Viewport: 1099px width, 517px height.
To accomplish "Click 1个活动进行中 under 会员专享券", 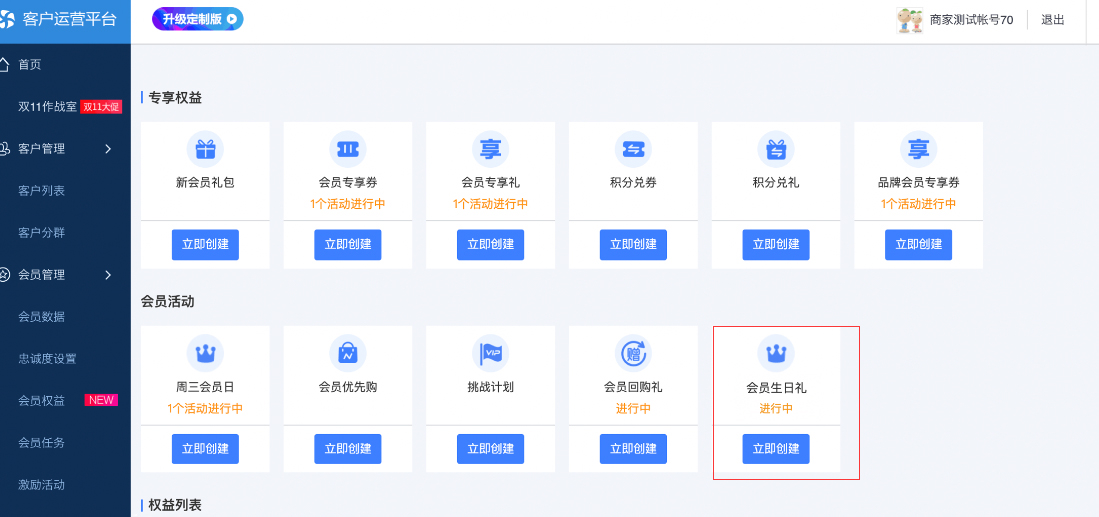I will (348, 204).
